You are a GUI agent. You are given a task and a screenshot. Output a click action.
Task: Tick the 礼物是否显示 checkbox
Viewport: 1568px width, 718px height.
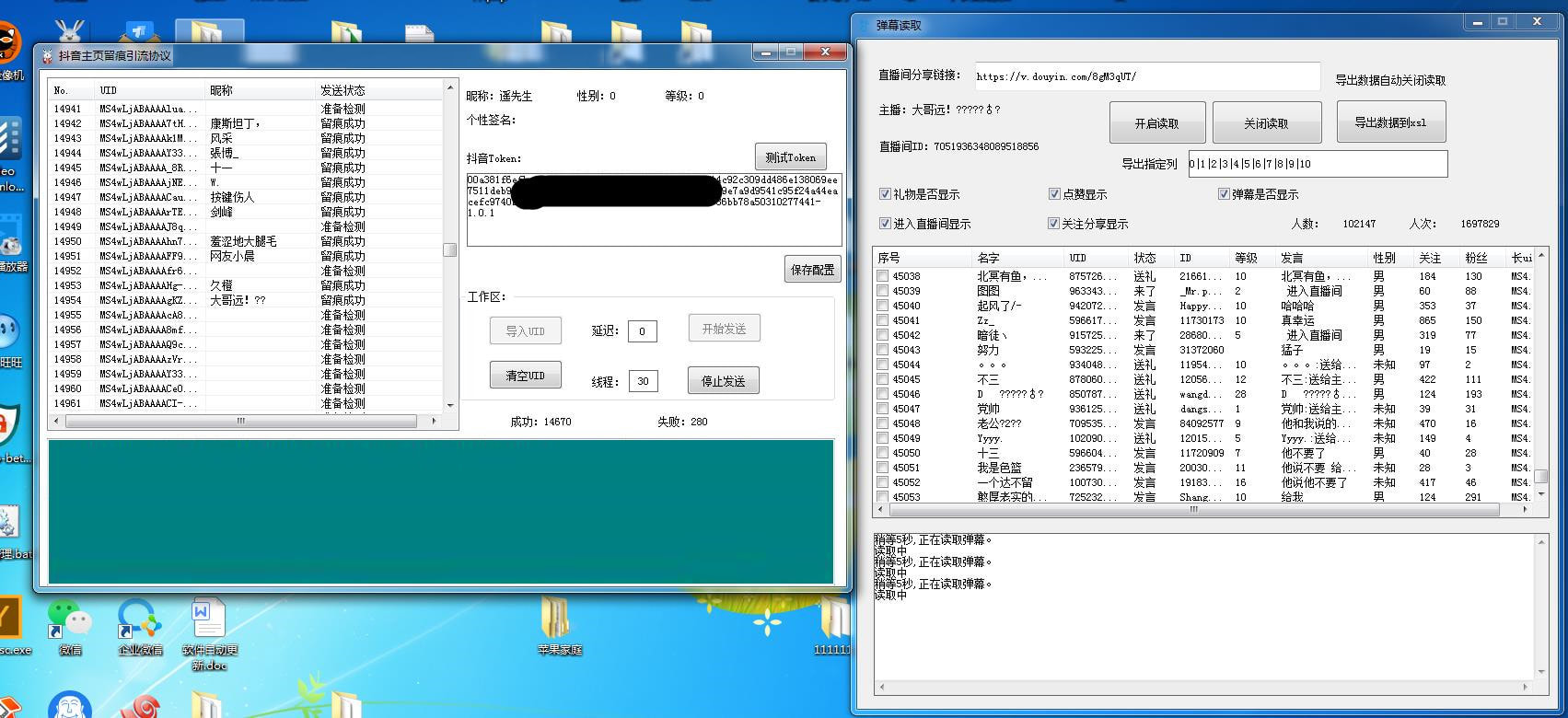(x=885, y=194)
